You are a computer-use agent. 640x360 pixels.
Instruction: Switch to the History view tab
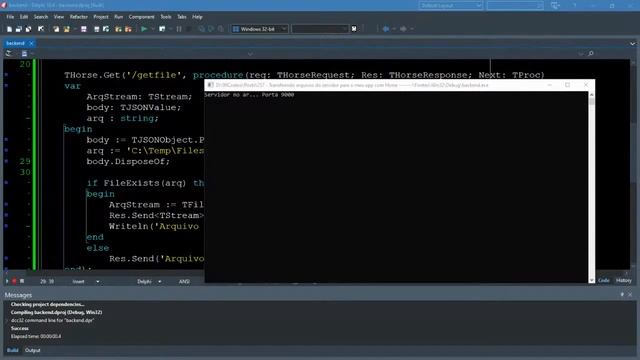623,280
